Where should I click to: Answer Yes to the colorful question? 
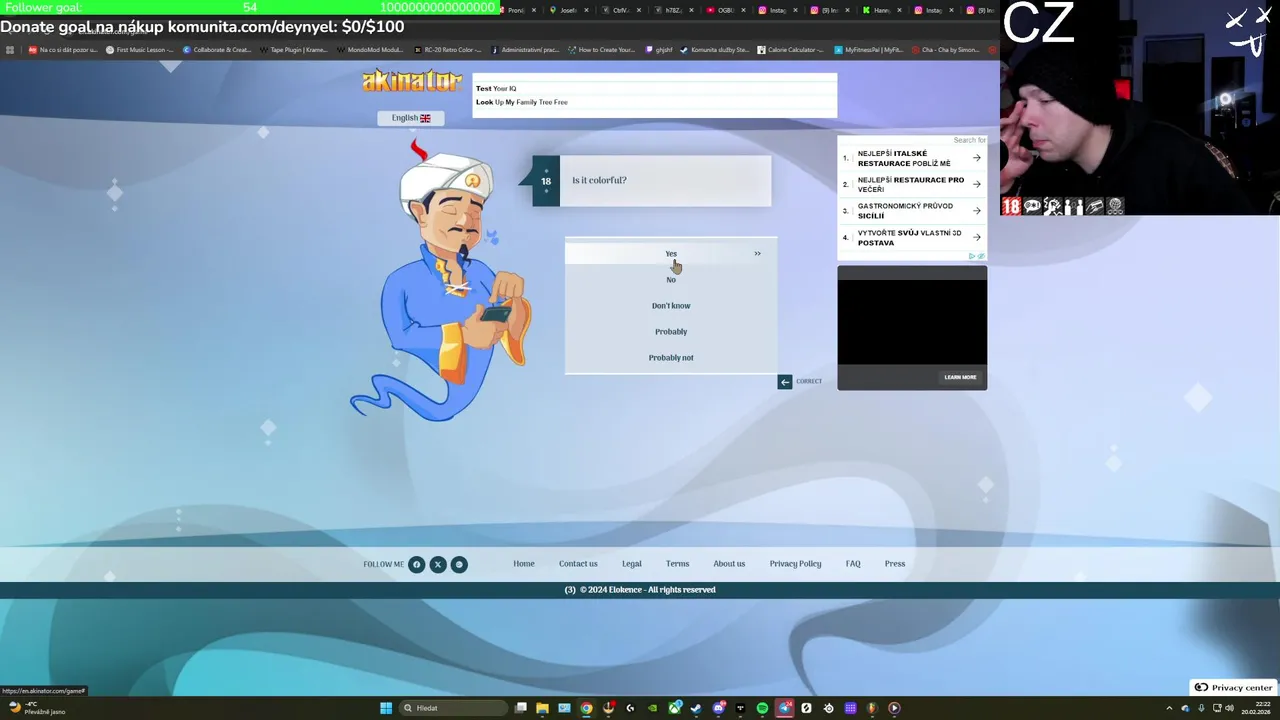coord(671,253)
